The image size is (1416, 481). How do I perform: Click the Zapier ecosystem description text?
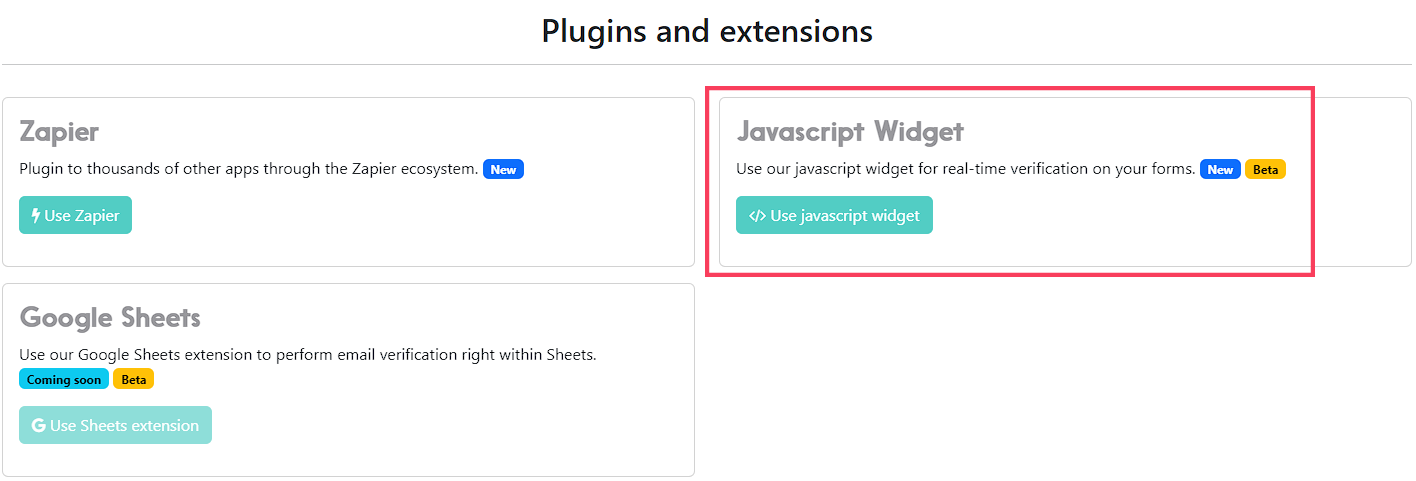(x=249, y=169)
